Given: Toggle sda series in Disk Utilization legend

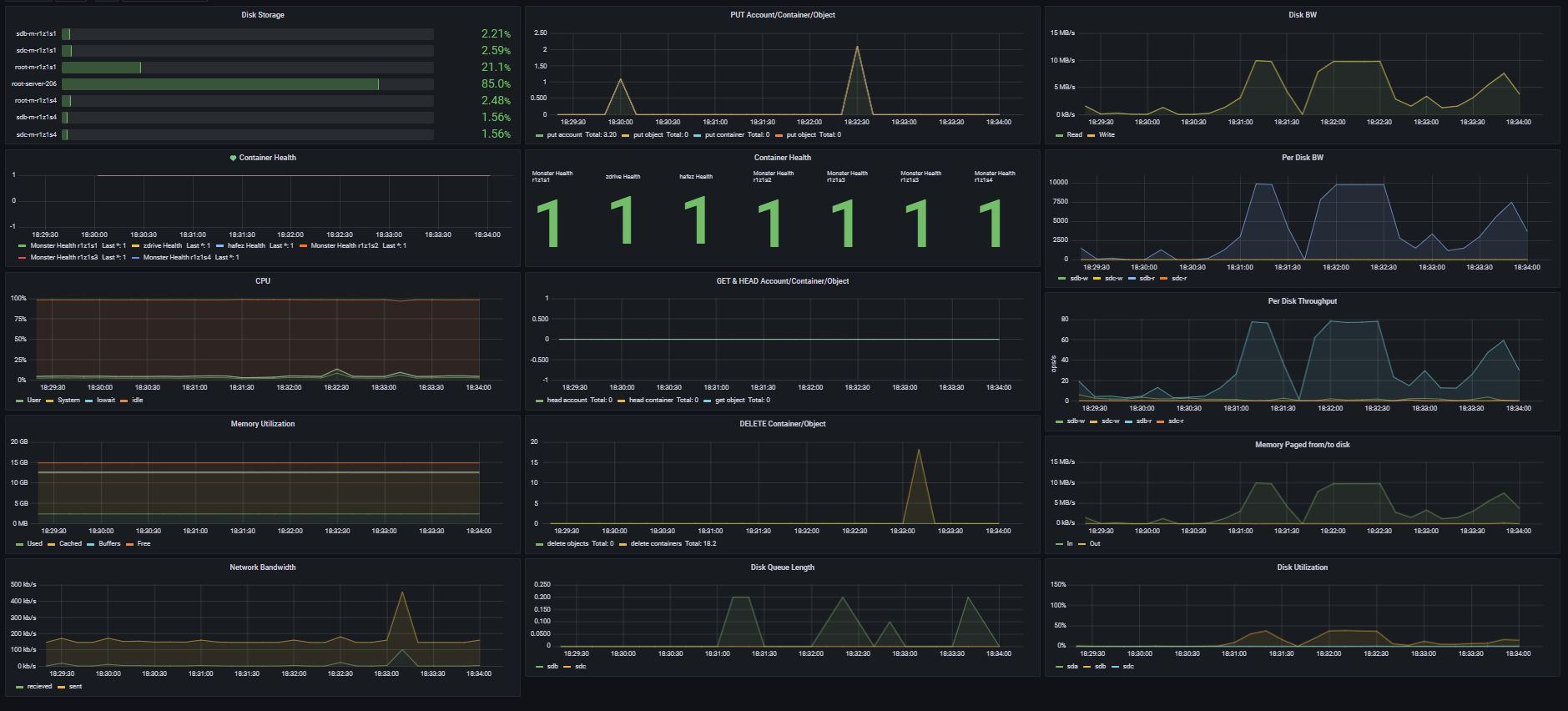Looking at the screenshot, I should (1071, 667).
